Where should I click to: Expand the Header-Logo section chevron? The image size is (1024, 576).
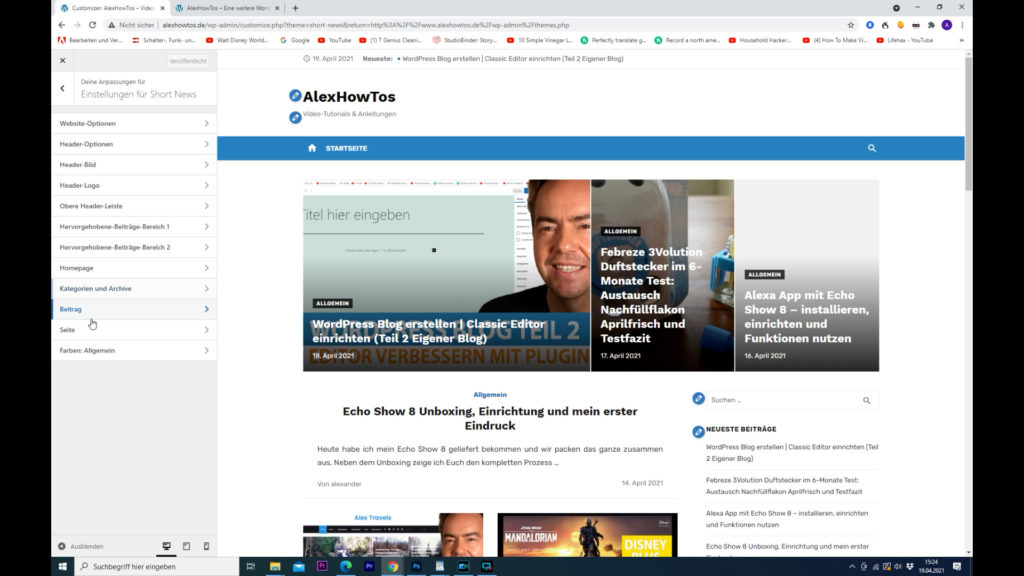click(x=206, y=185)
